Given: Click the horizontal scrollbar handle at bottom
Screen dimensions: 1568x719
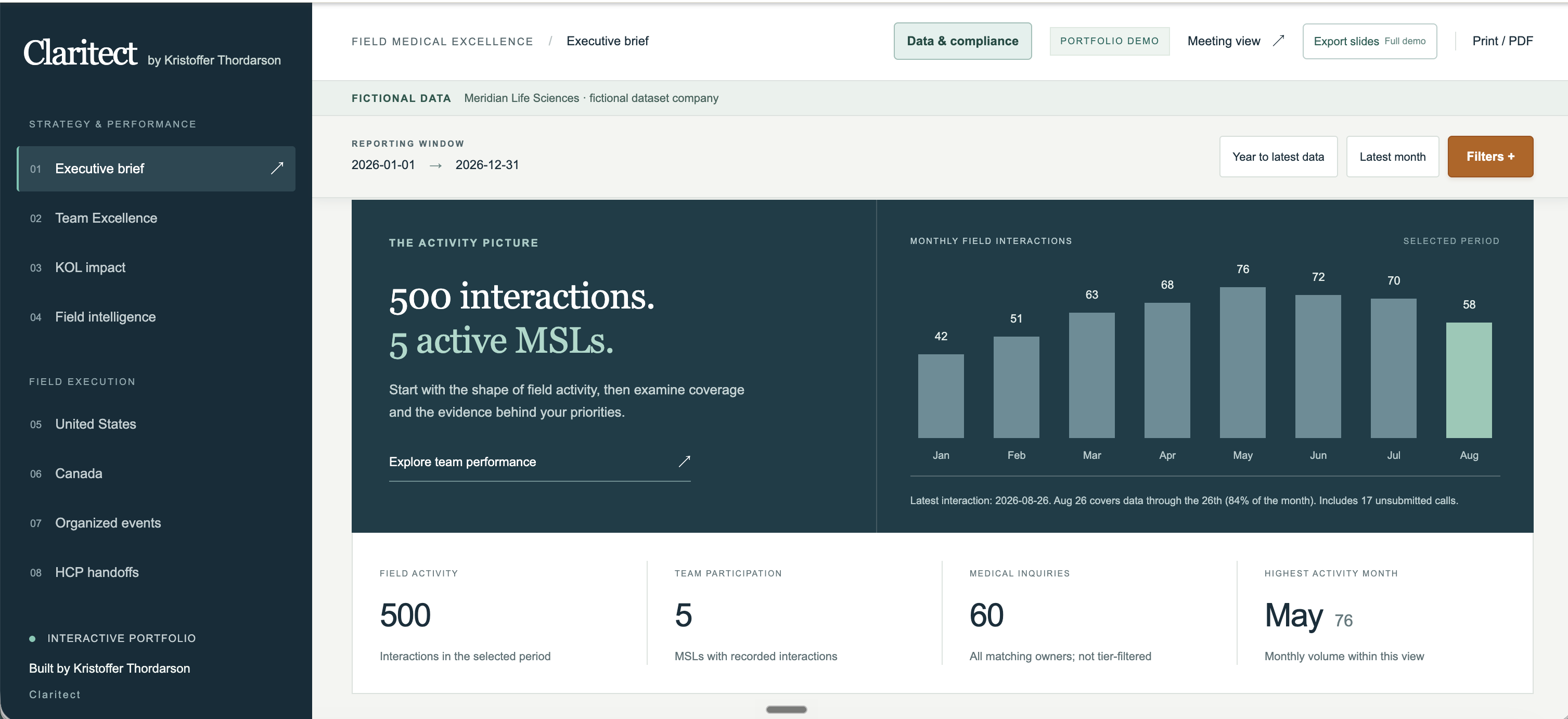Looking at the screenshot, I should [x=786, y=709].
